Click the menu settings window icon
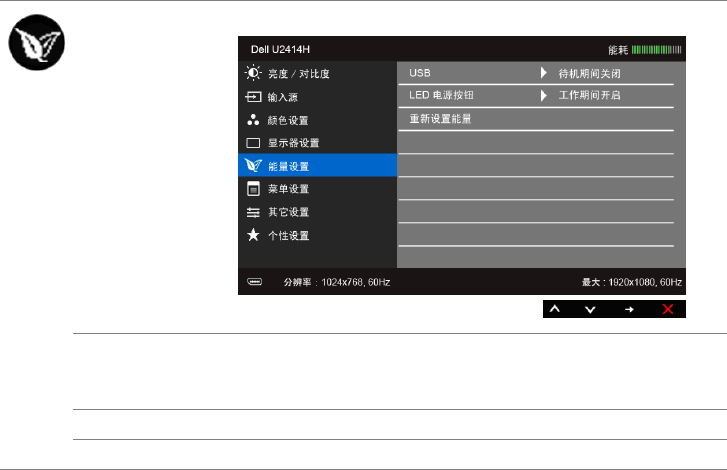The image size is (727, 470). coord(253,189)
